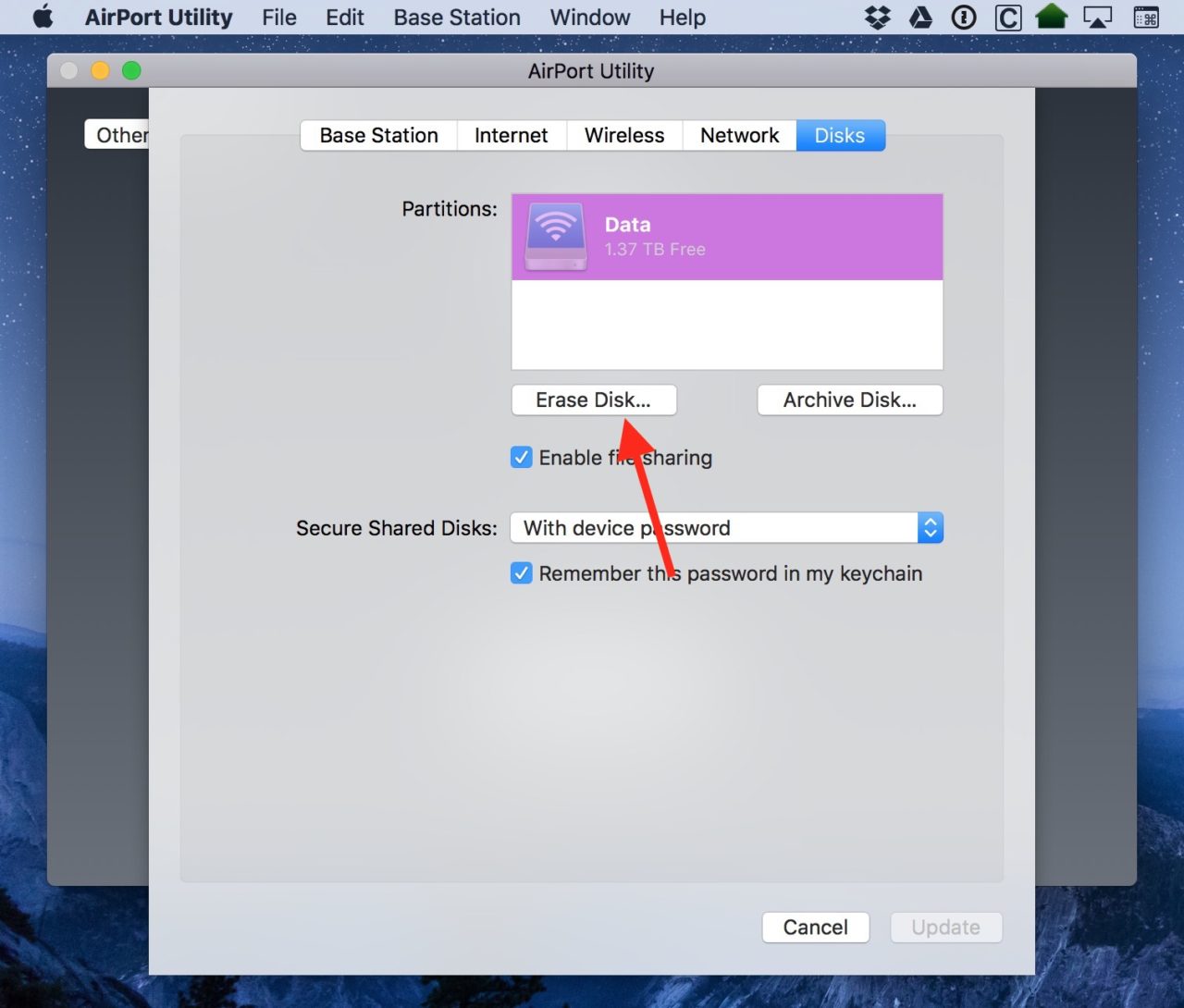The width and height of the screenshot is (1184, 1008).
Task: Switch to the Wireless tab
Action: pos(624,135)
